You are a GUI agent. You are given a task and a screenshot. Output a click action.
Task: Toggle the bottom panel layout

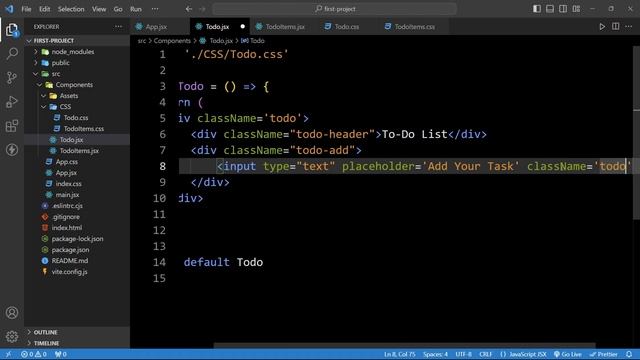[550, 9]
